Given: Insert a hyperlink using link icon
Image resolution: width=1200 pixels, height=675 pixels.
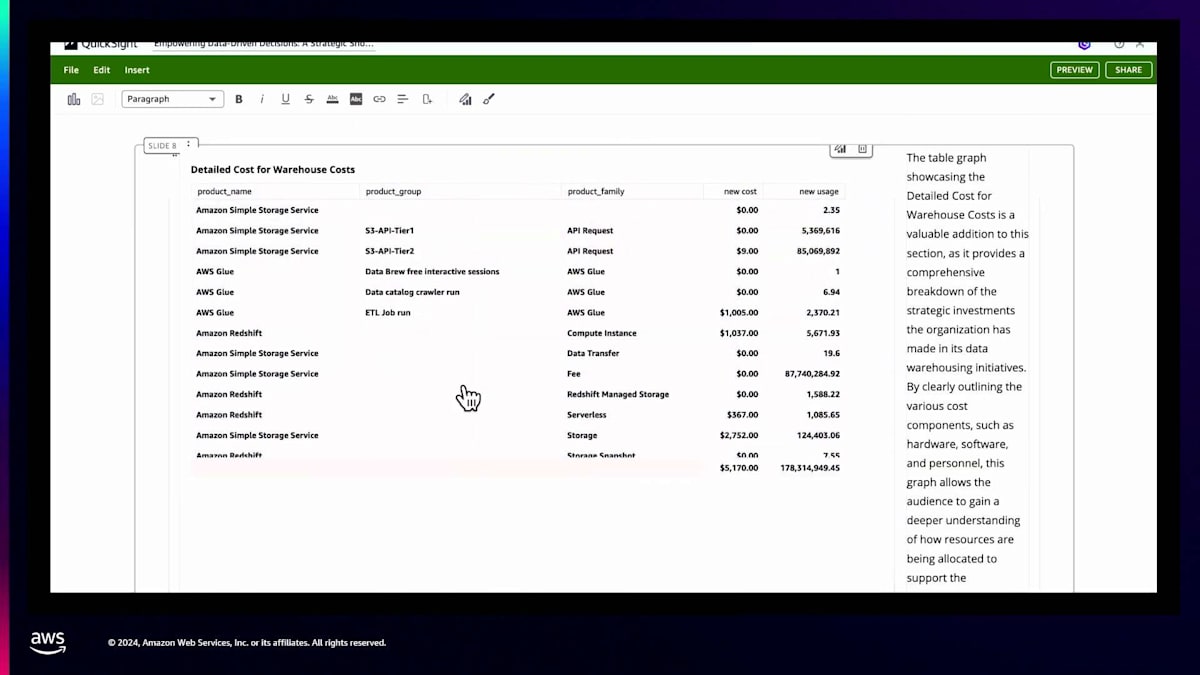Looking at the screenshot, I should click(x=379, y=99).
